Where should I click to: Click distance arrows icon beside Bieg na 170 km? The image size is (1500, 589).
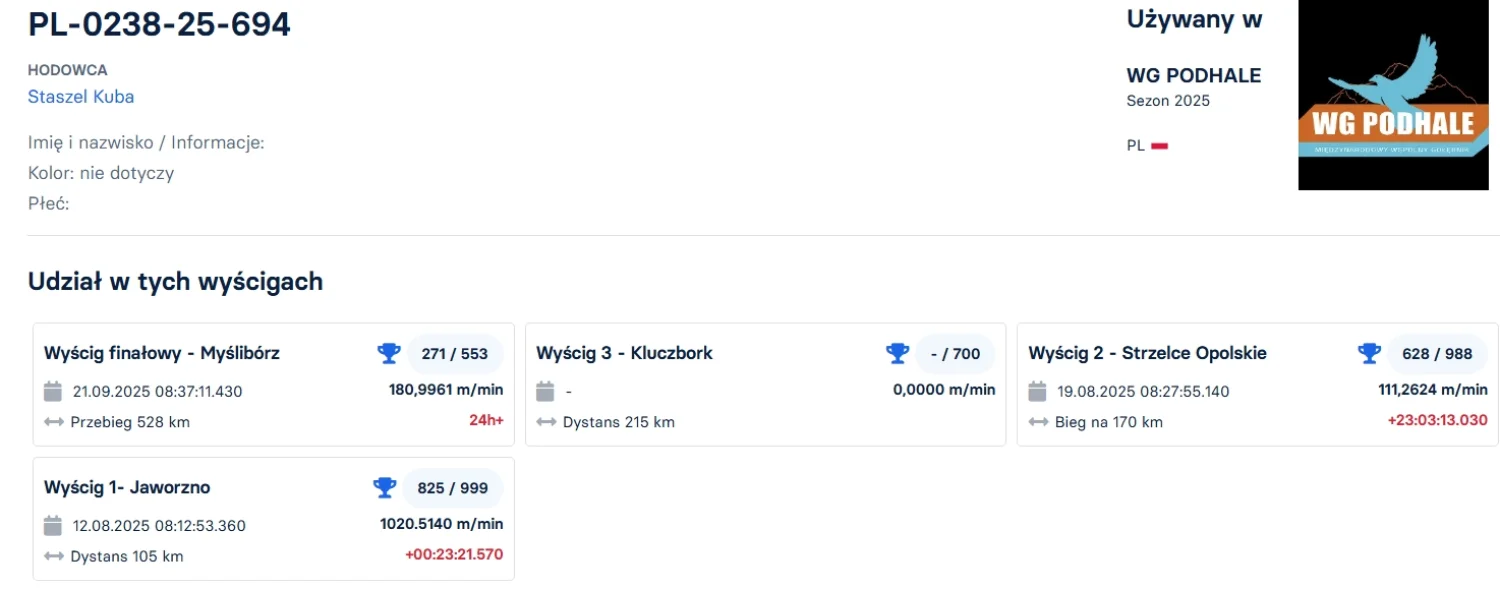click(x=1038, y=422)
